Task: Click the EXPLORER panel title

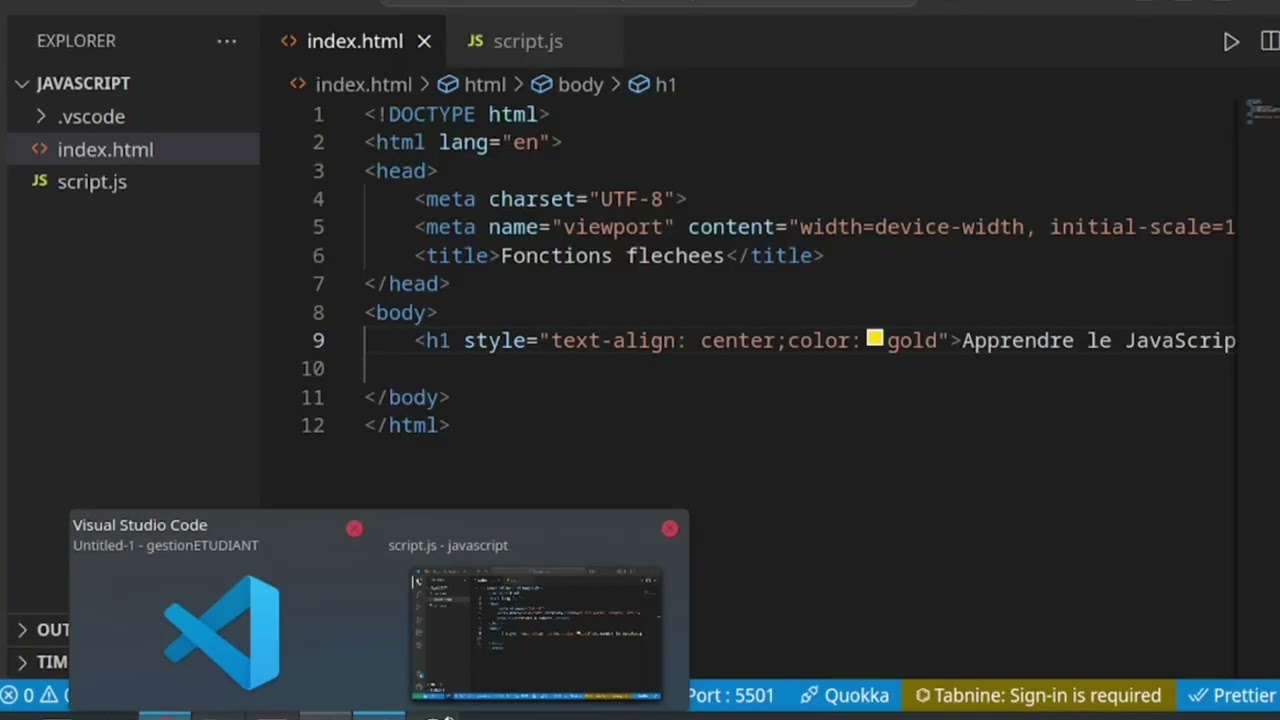Action: [76, 41]
